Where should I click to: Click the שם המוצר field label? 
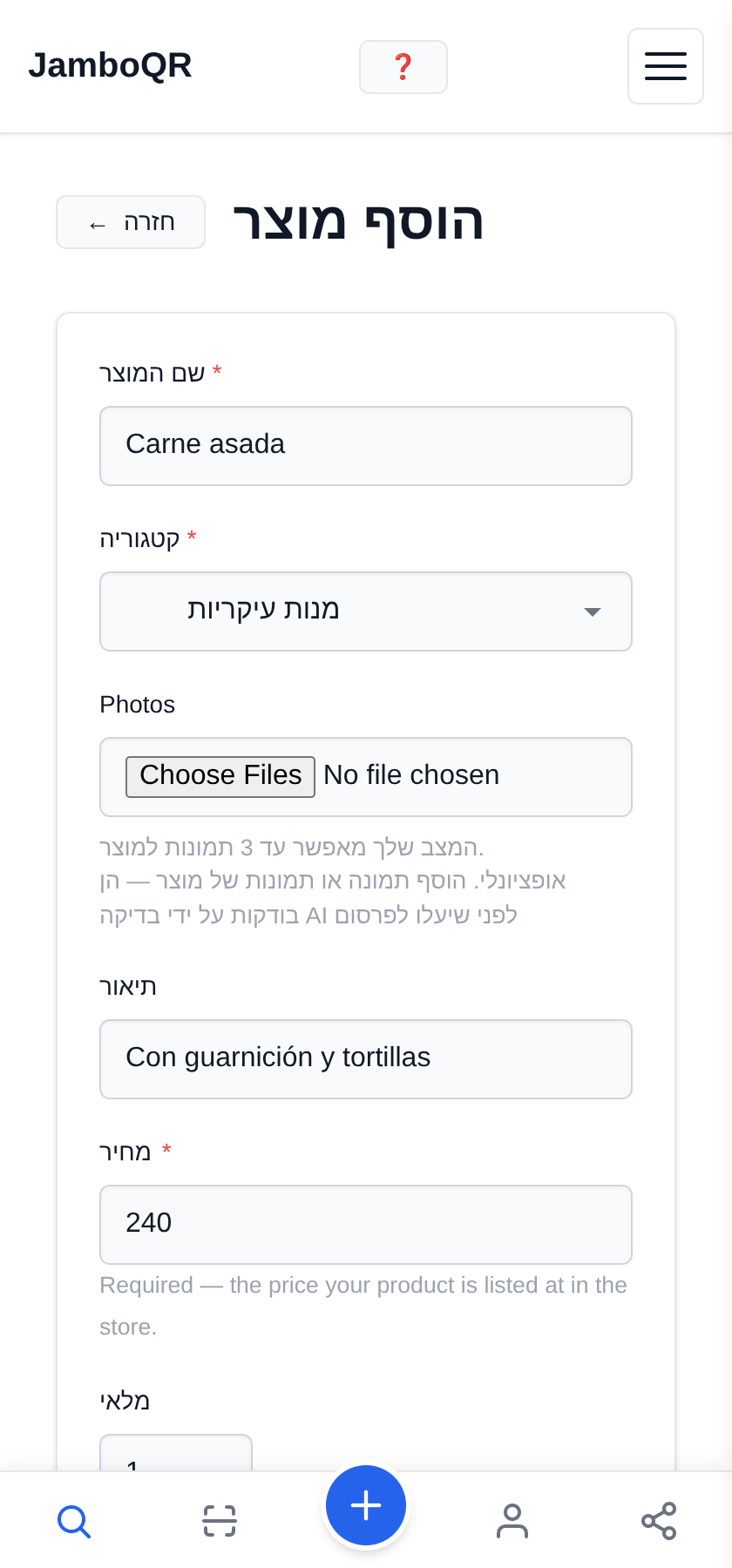click(x=152, y=374)
